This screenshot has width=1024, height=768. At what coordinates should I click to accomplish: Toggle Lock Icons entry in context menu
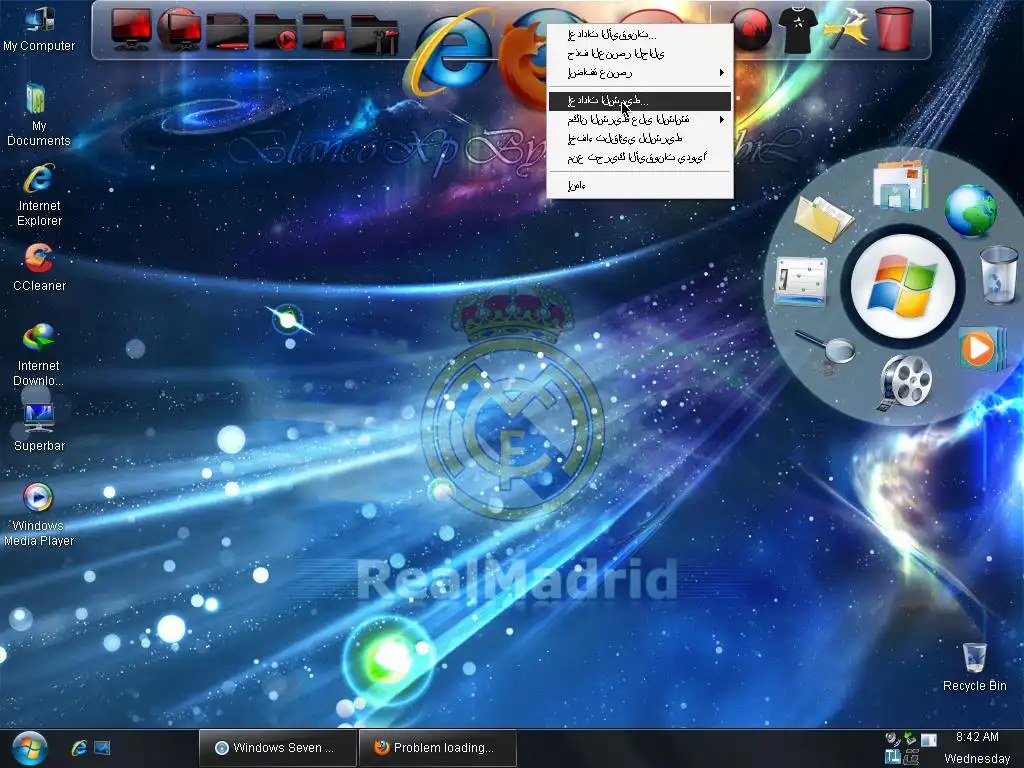[x=639, y=157]
